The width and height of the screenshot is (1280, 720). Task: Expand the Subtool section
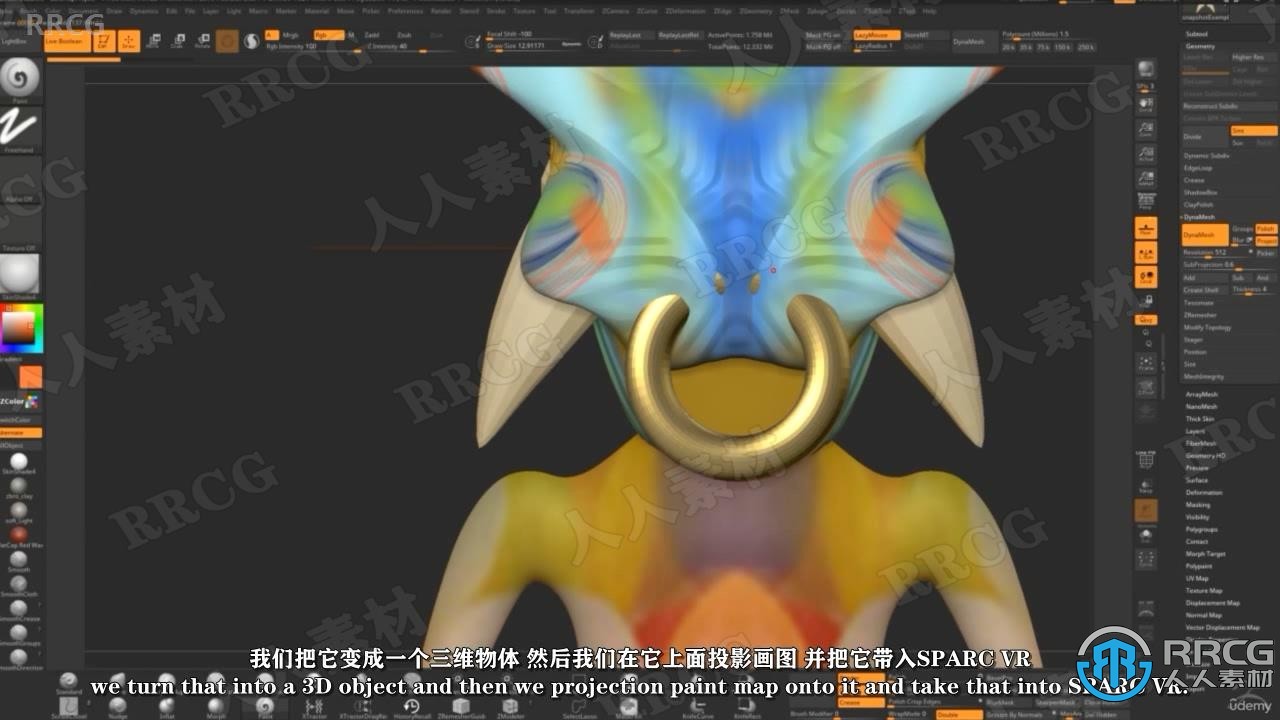tap(1196, 34)
